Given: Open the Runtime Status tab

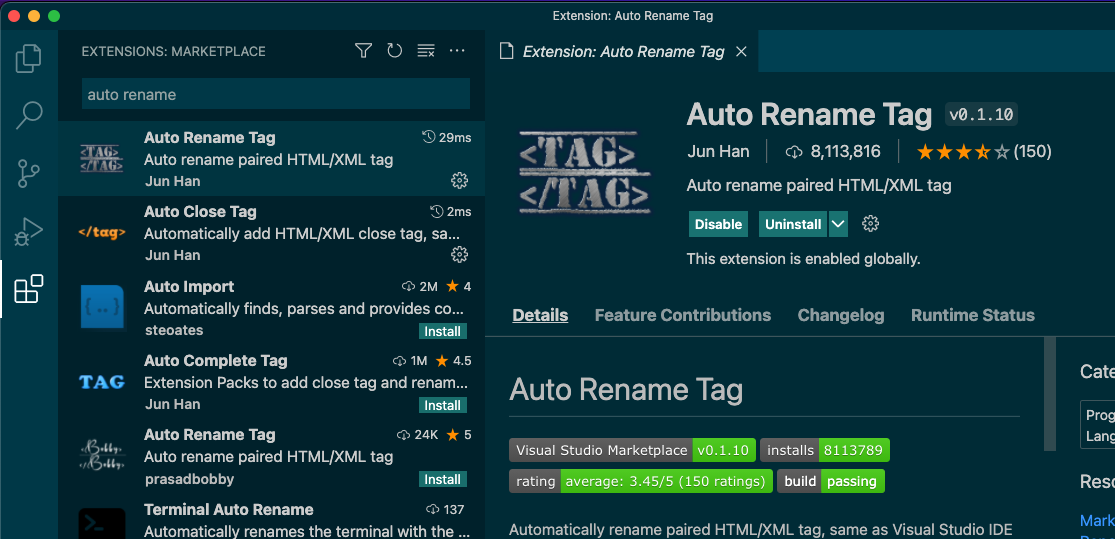Looking at the screenshot, I should pyautogui.click(x=973, y=315).
